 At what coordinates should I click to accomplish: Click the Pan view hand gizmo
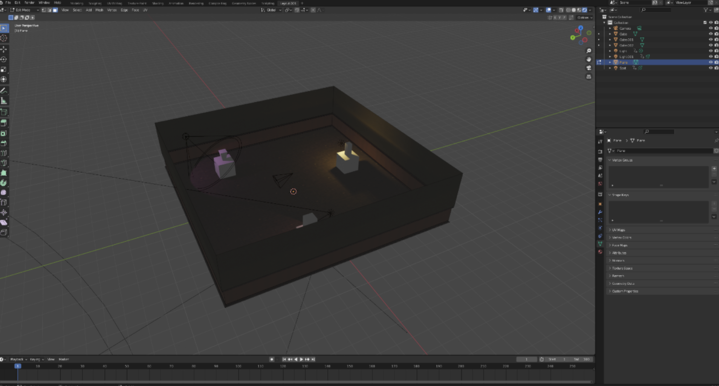589,60
